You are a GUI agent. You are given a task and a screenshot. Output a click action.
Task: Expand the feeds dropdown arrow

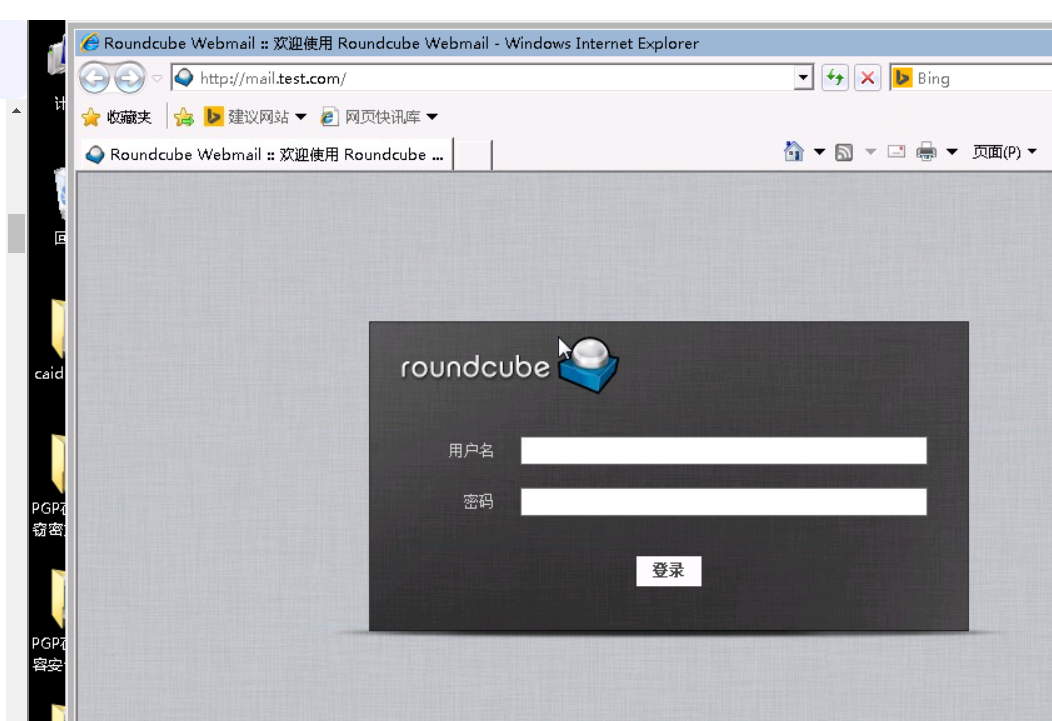[x=870, y=152]
